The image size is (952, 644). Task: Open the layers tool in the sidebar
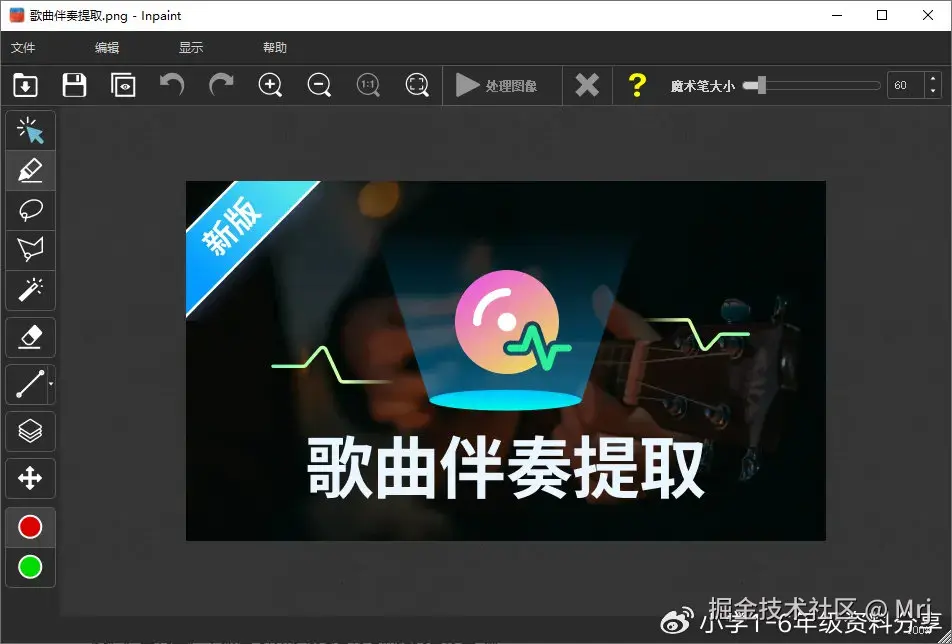30,431
